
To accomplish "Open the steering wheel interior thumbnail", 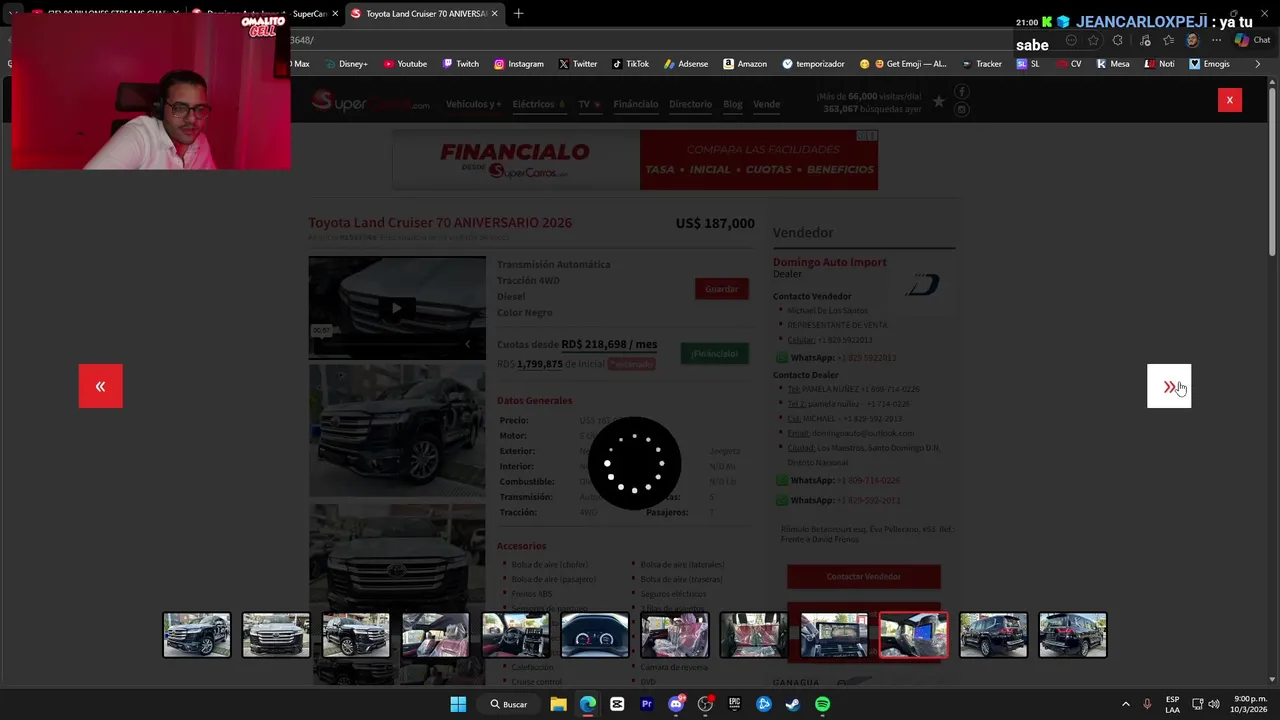I will point(515,635).
